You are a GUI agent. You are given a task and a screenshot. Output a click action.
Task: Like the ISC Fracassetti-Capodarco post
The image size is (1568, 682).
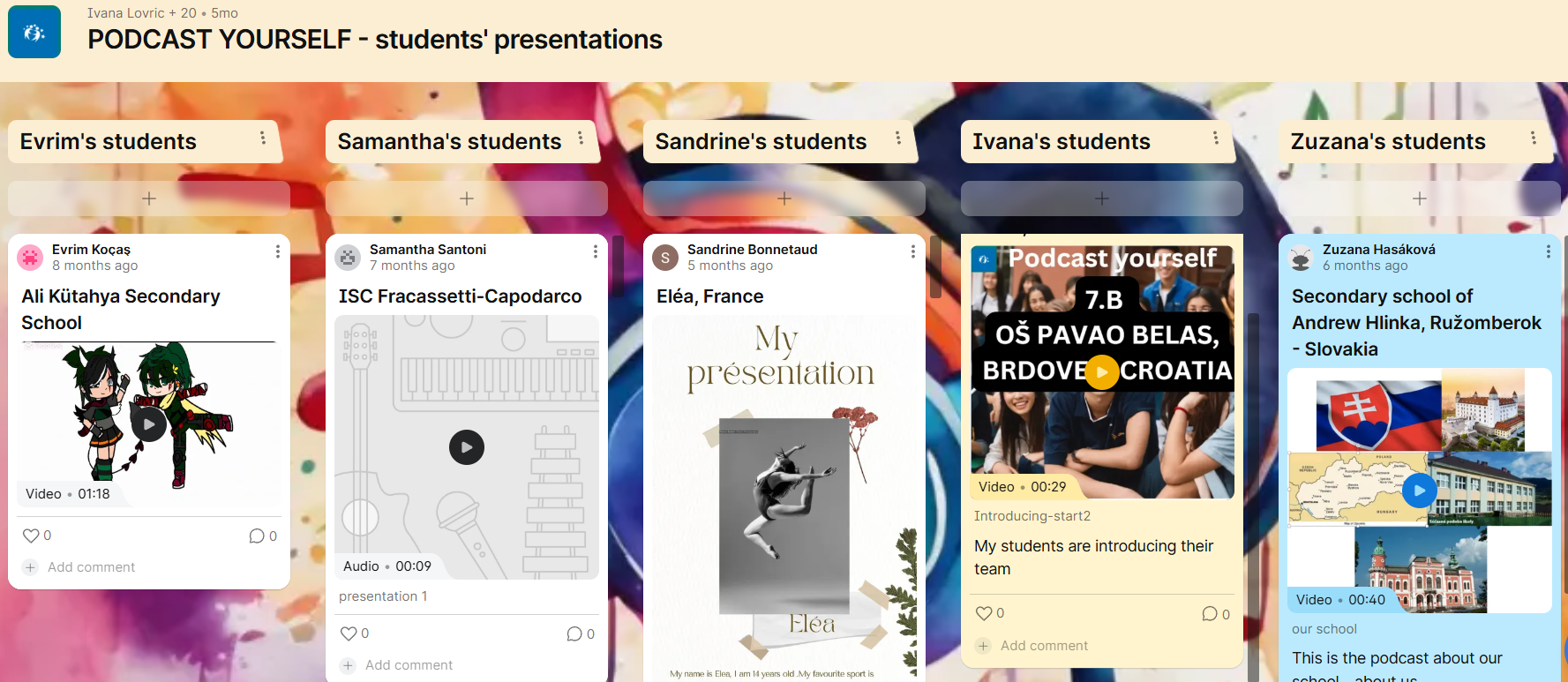[349, 633]
